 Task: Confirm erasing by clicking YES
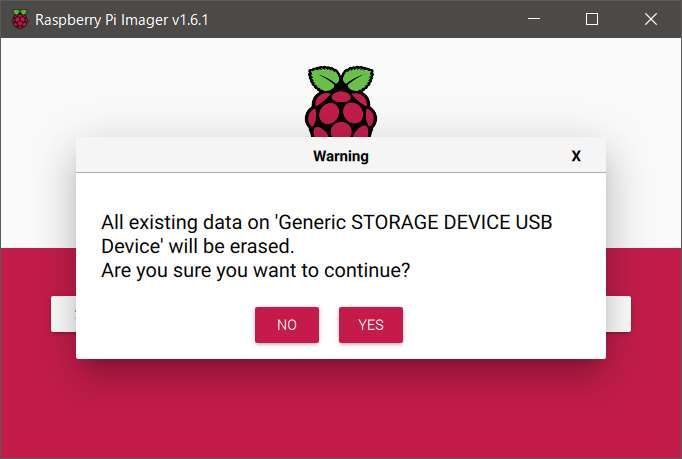[x=371, y=325]
